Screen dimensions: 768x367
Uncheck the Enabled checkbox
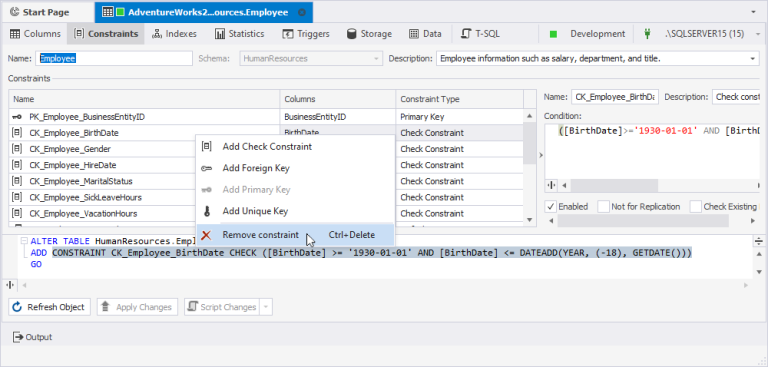pos(551,206)
